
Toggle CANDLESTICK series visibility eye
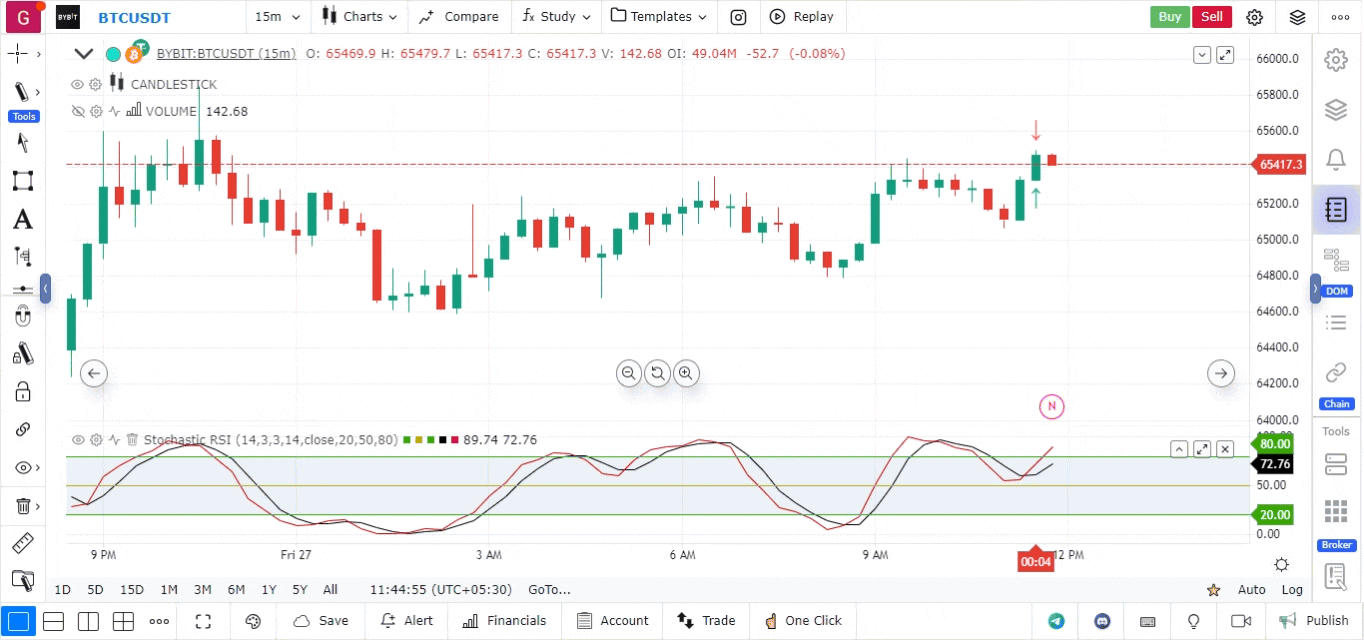77,85
